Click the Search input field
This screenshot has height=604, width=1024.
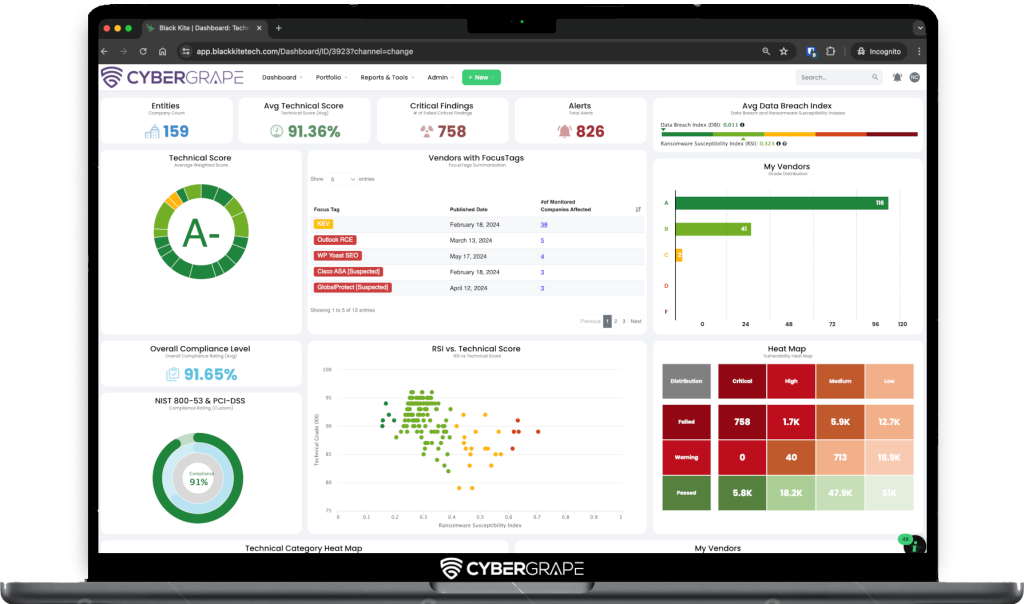[x=833, y=77]
